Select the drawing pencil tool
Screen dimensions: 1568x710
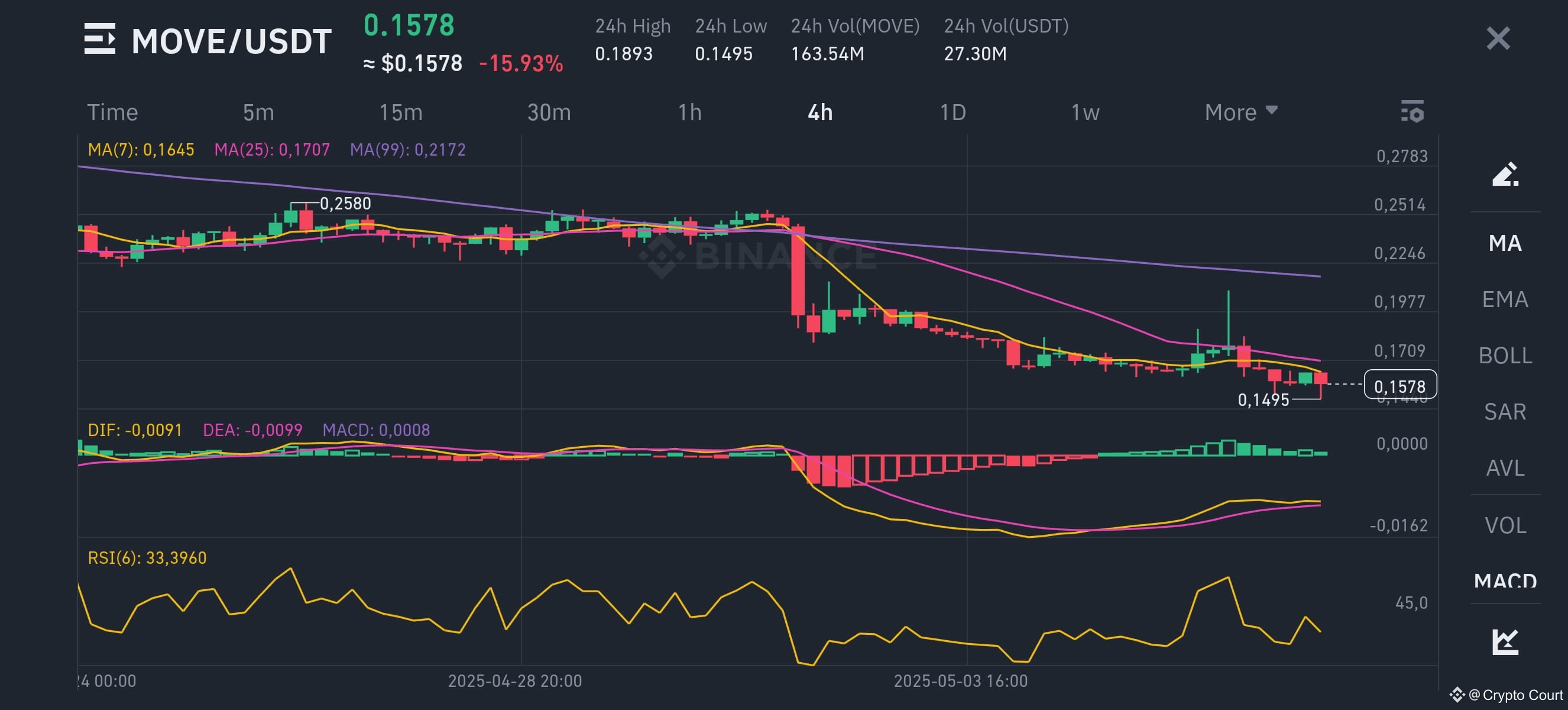coord(1505,174)
